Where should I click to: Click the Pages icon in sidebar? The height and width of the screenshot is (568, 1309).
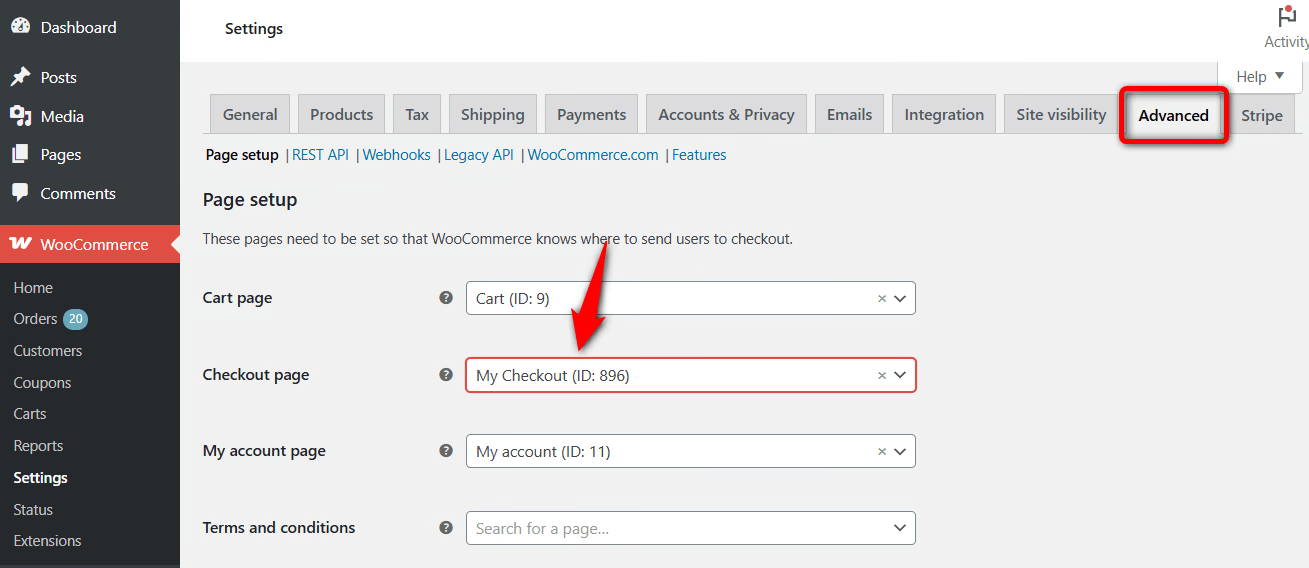tap(20, 155)
